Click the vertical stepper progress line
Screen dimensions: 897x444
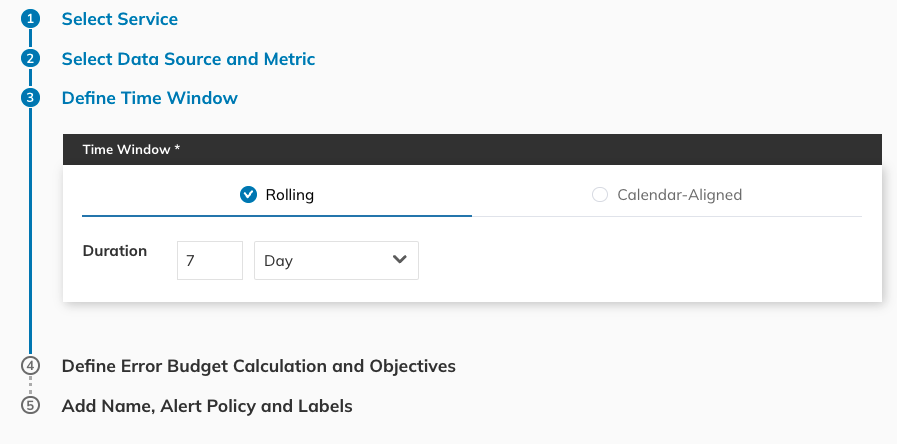coord(31,230)
